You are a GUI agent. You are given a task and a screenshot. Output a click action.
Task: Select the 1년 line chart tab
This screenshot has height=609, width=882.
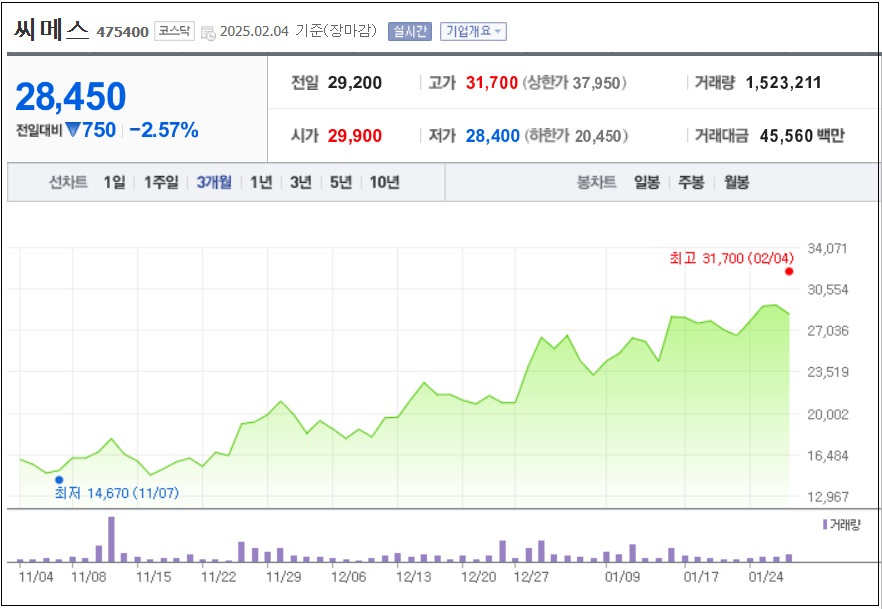[260, 182]
